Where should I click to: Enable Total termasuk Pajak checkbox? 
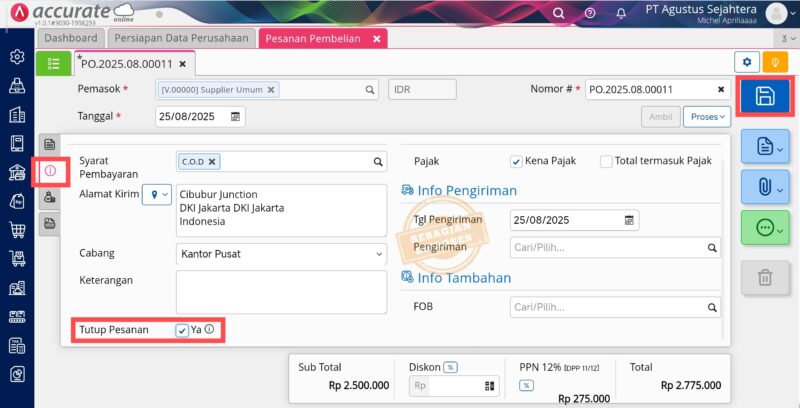pyautogui.click(x=606, y=161)
